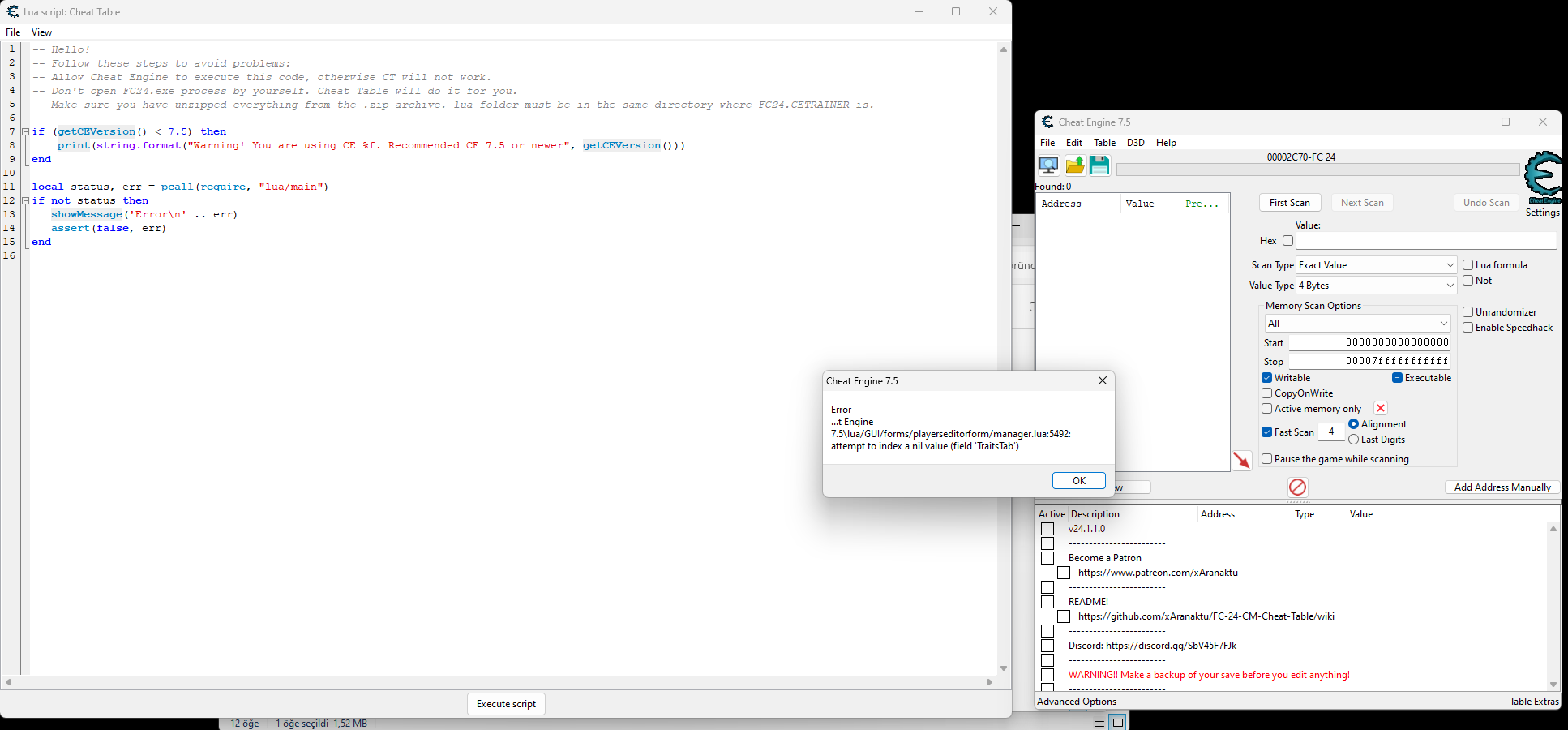Image resolution: width=1568 pixels, height=730 pixels.
Task: Click the open process computer icon
Action: tap(1048, 165)
